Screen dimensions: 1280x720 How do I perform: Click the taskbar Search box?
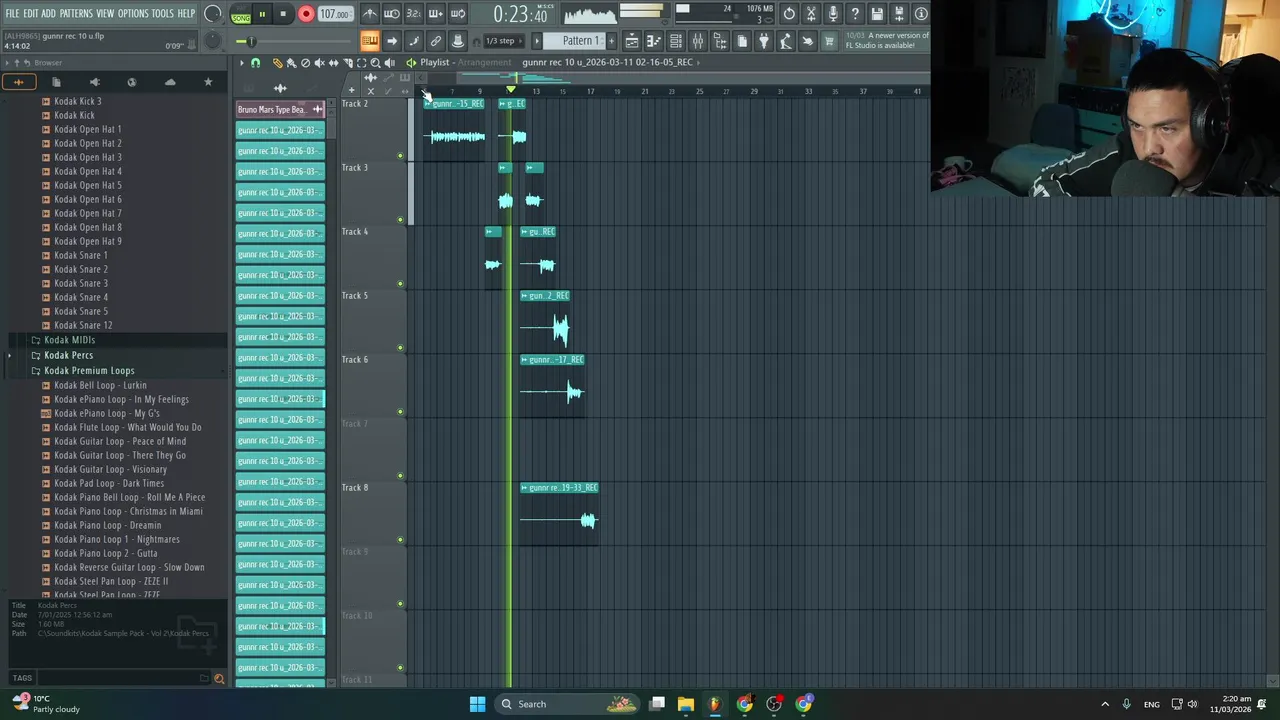click(567, 704)
